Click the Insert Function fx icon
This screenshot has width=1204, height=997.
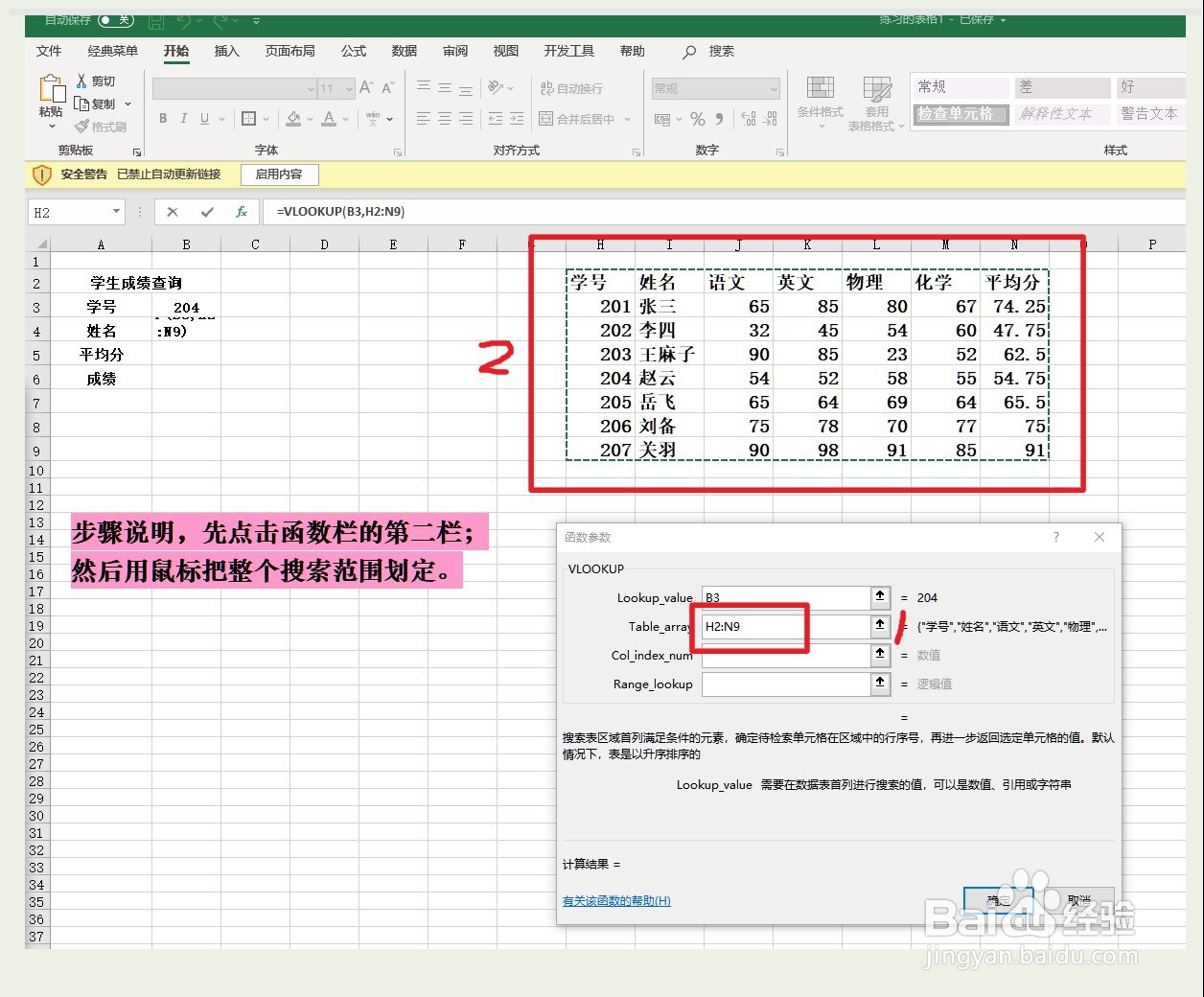tap(242, 212)
